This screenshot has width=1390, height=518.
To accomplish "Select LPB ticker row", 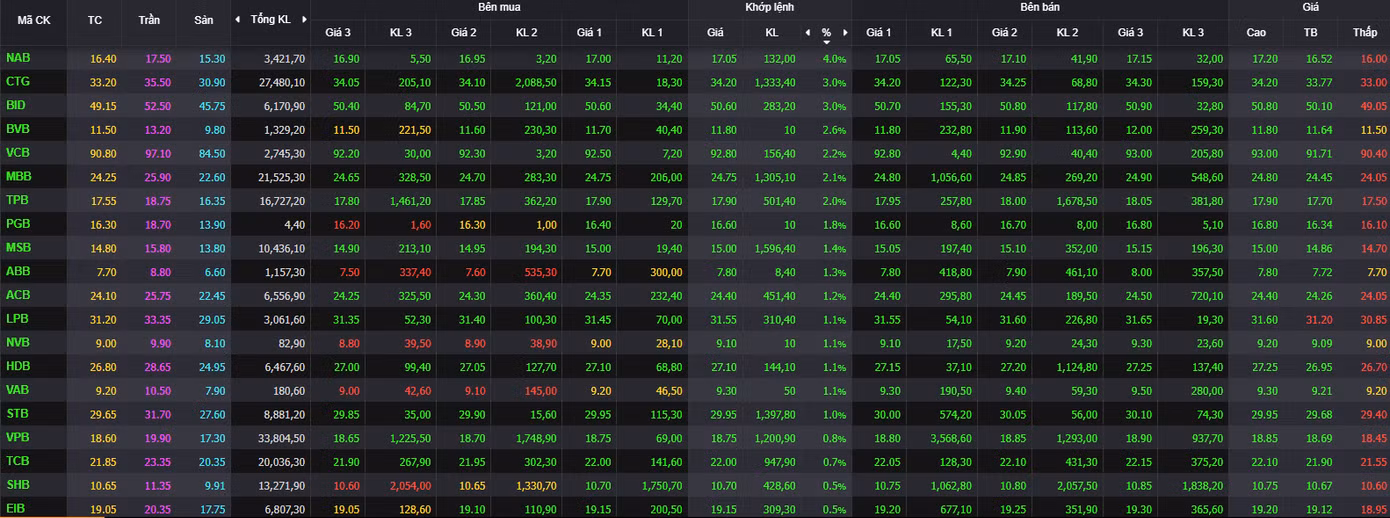I will [695, 319].
